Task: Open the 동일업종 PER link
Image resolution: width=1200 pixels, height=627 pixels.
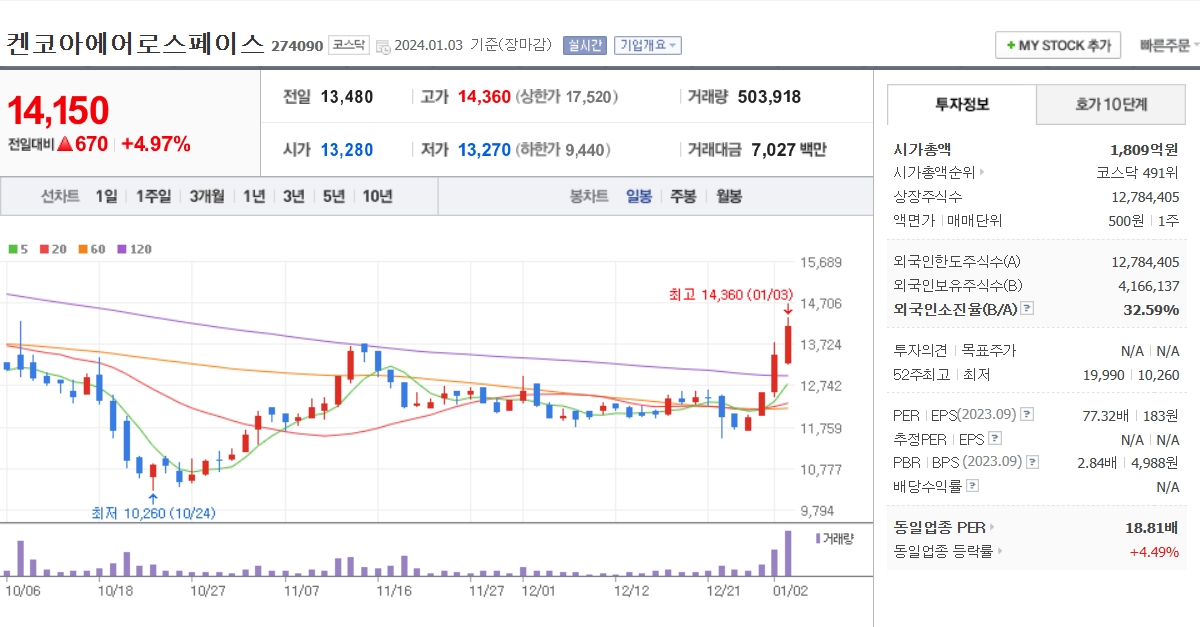Action: pyautogui.click(x=944, y=527)
